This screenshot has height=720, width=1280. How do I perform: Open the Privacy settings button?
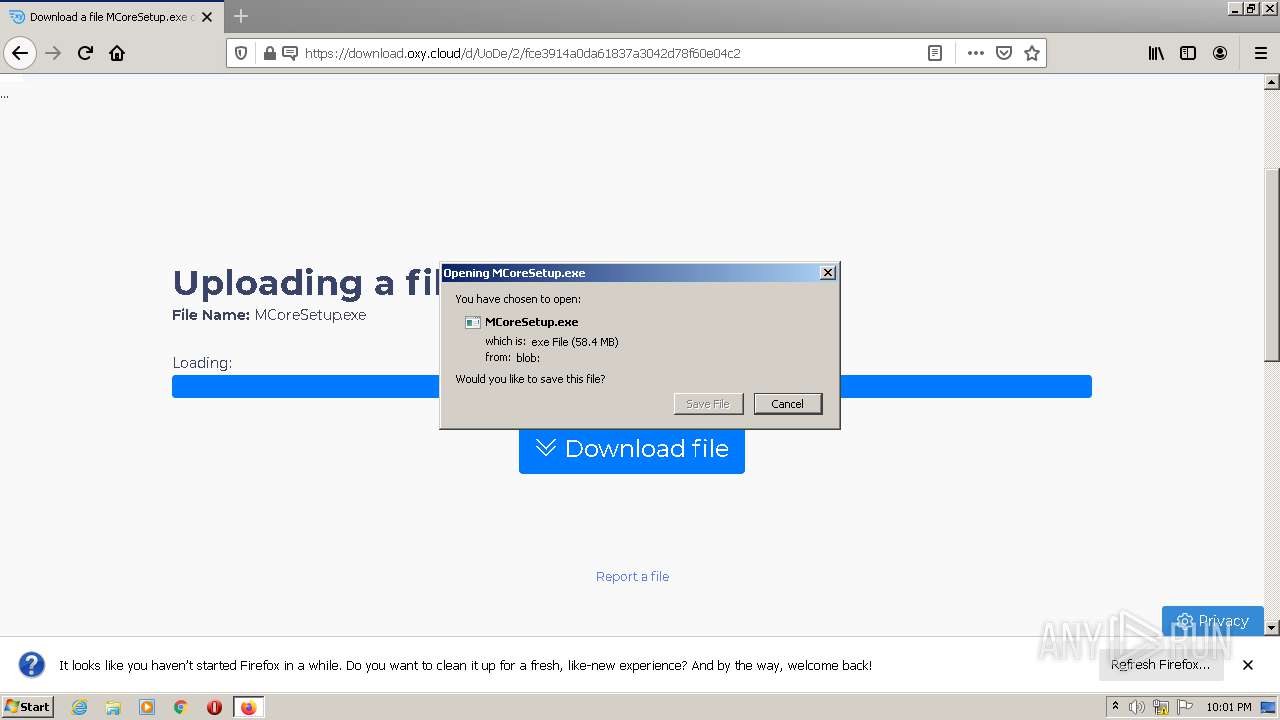pyautogui.click(x=1213, y=620)
